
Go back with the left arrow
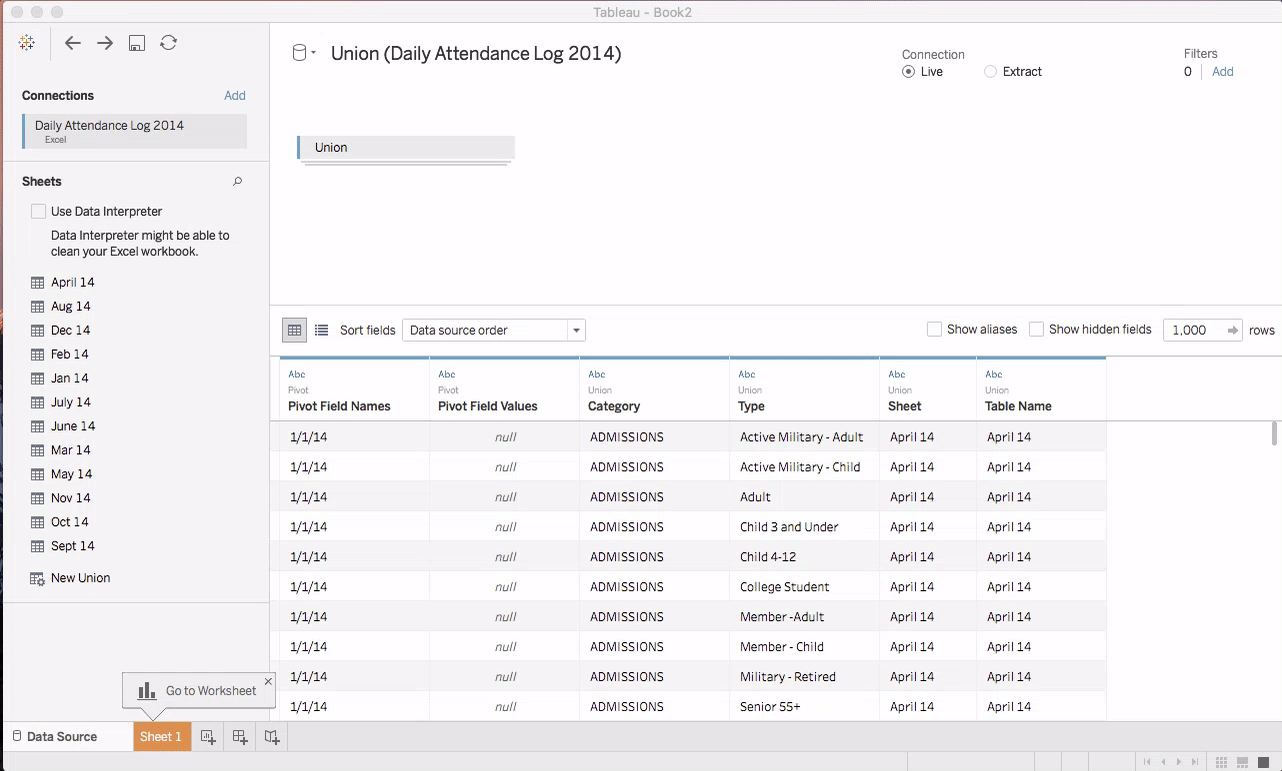click(x=73, y=43)
